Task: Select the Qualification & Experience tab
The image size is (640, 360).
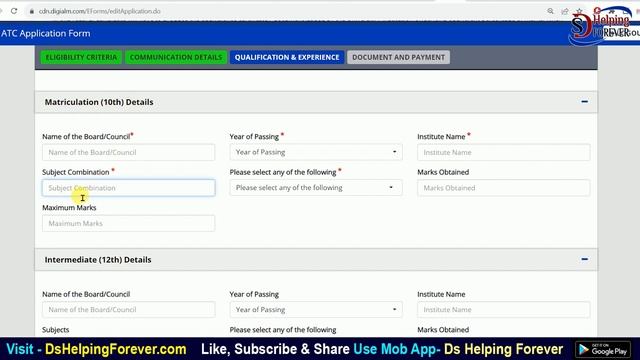Action: click(x=287, y=57)
